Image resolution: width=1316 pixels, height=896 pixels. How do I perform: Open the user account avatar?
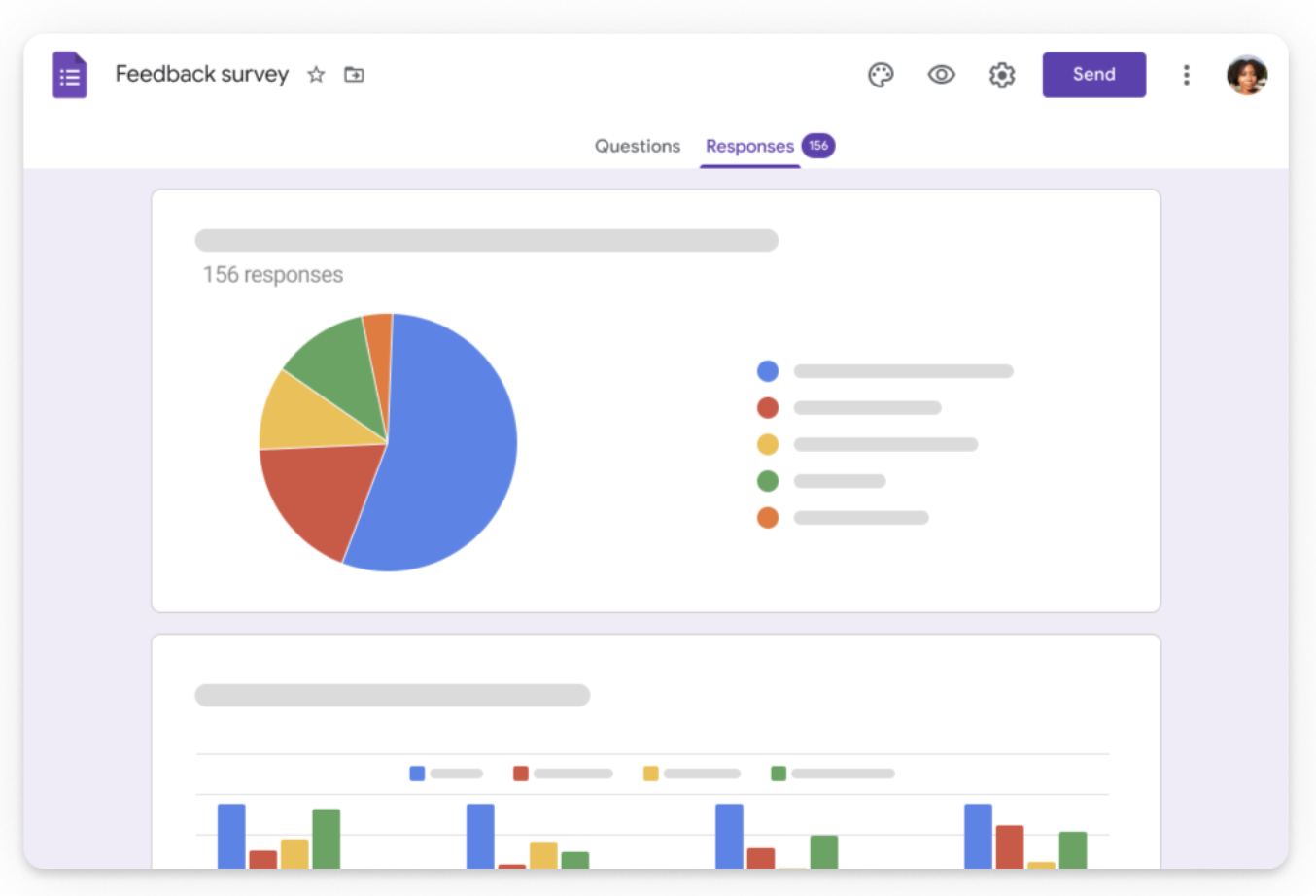tap(1246, 75)
